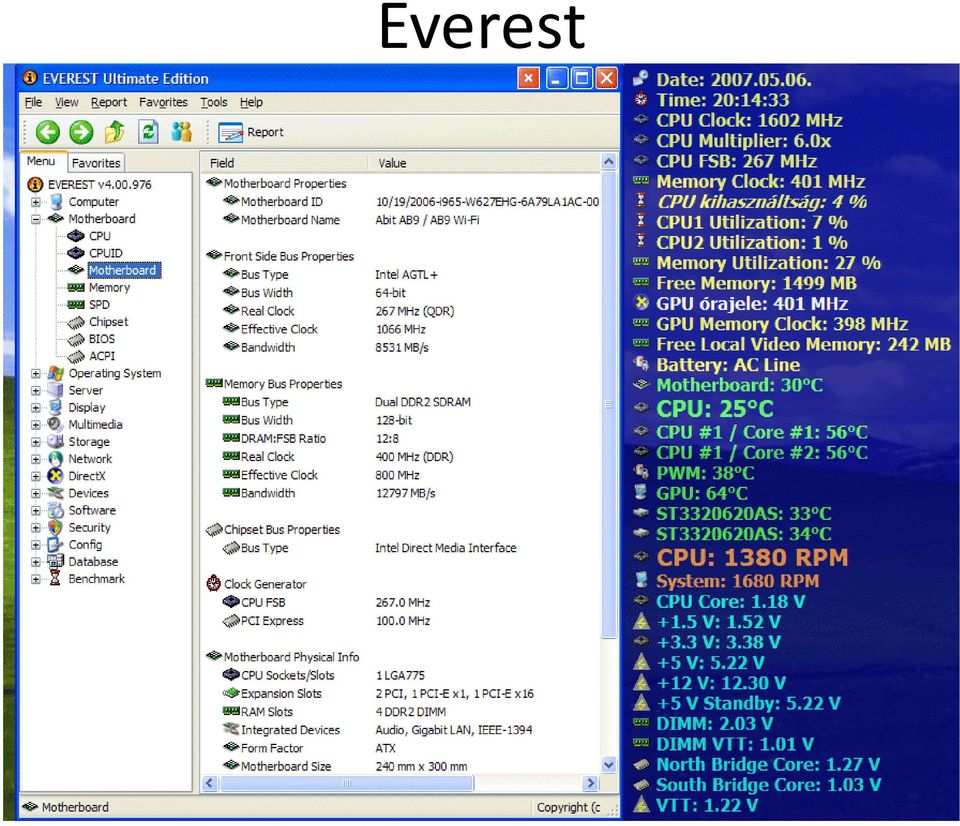Click the horizontal scrollbar right arrow
The width and height of the screenshot is (960, 826).
591,783
